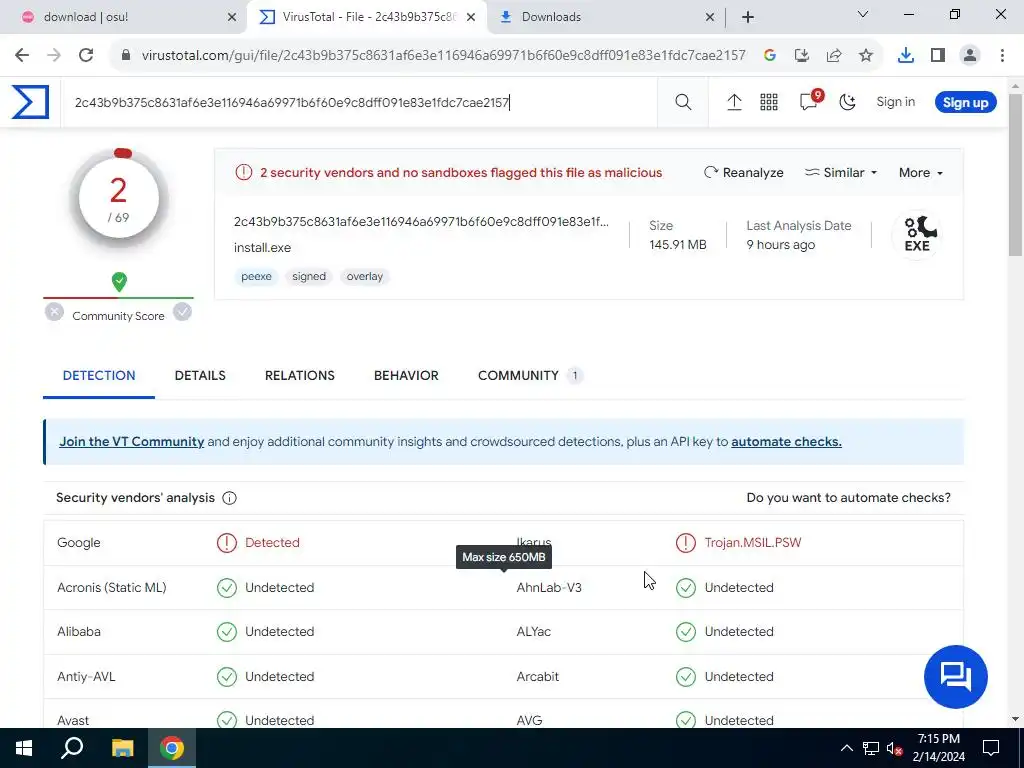This screenshot has width=1024, height=768.
Task: Click the Acronis (Static ML) vendor name
Action: pyautogui.click(x=112, y=587)
